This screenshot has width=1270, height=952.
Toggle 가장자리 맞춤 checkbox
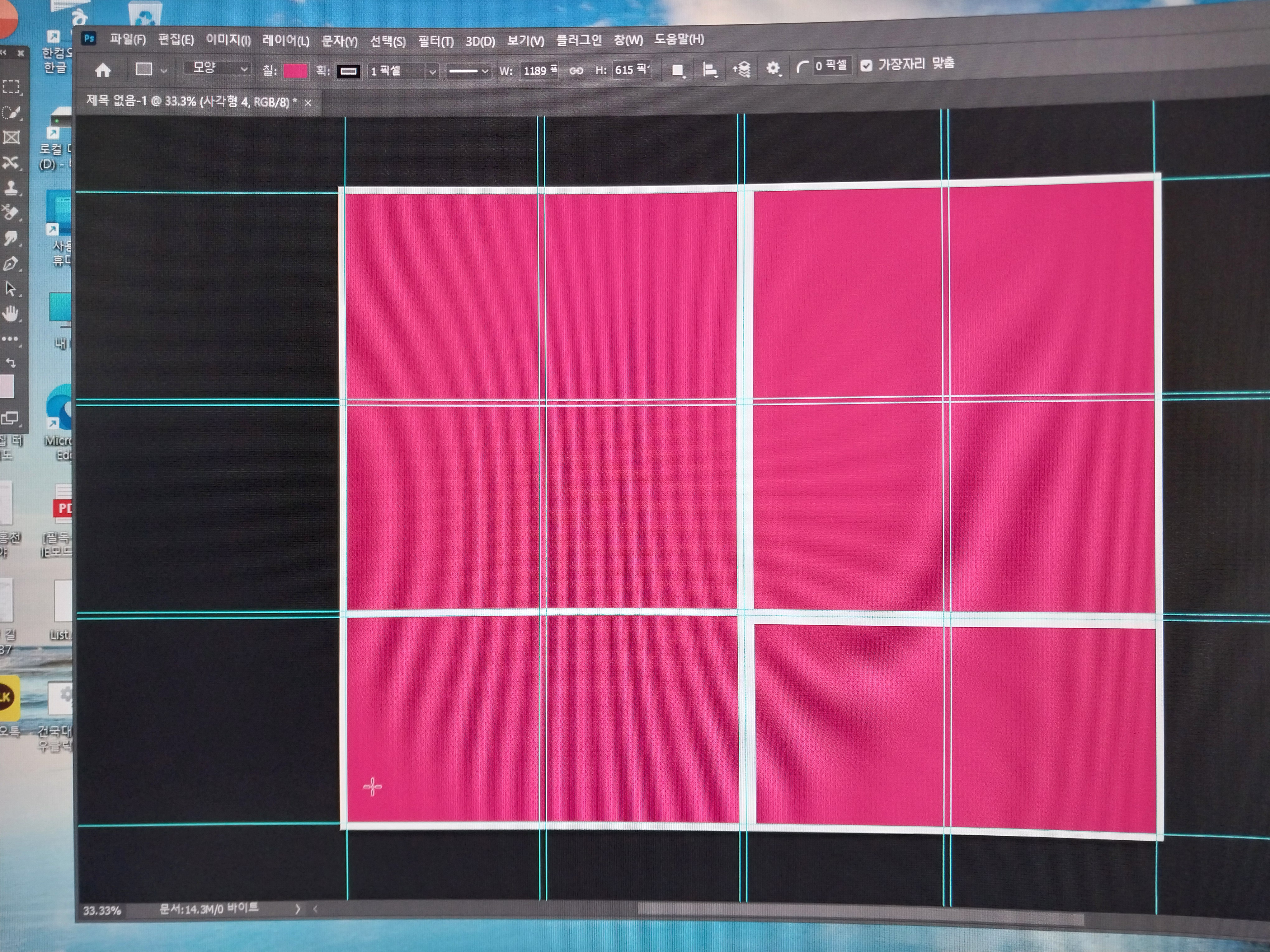pyautogui.click(x=866, y=66)
